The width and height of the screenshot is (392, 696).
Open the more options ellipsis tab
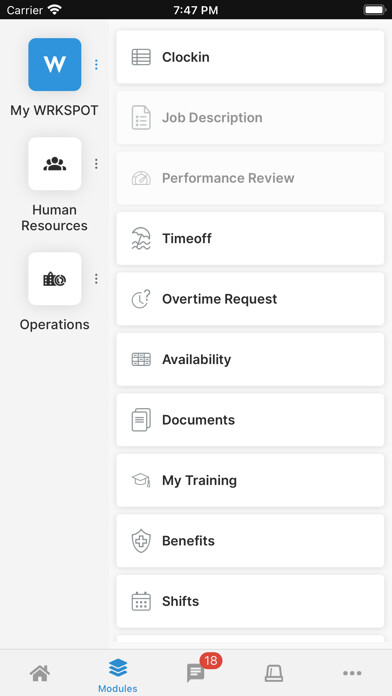pyautogui.click(x=352, y=673)
